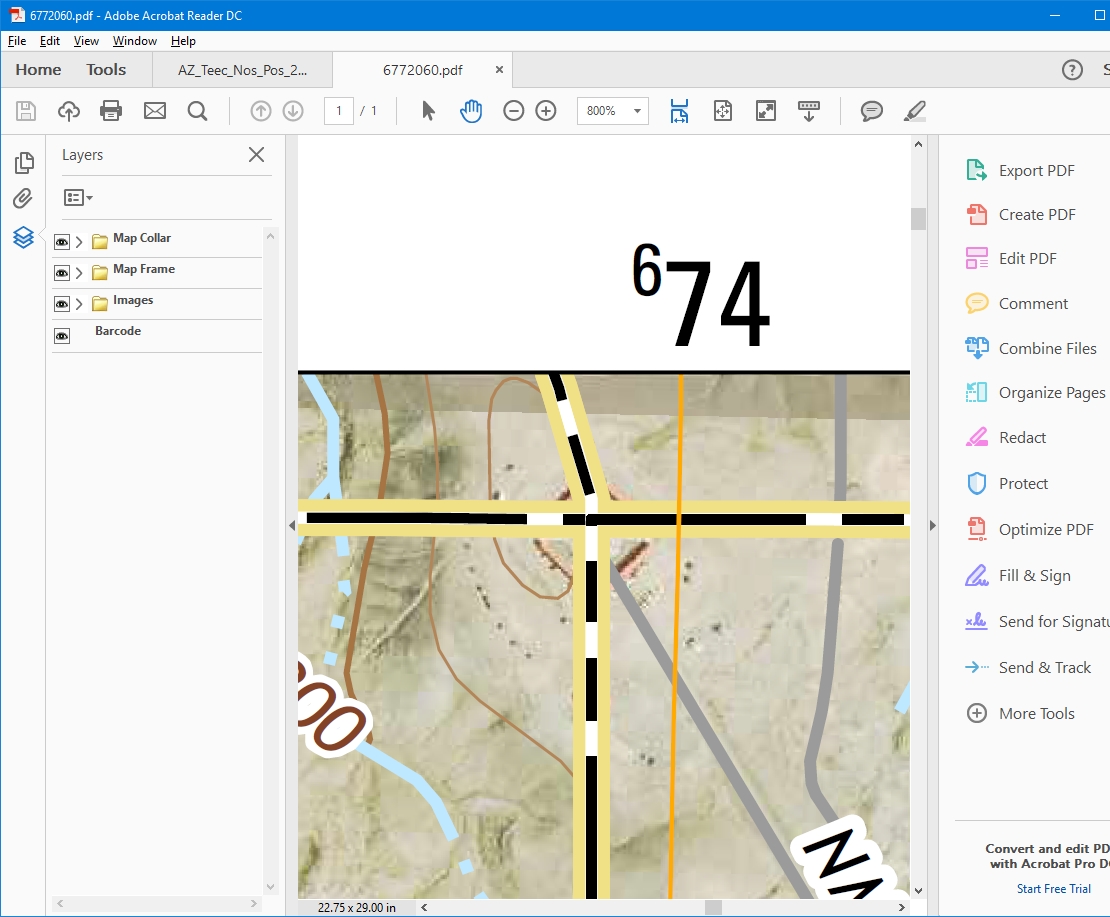Open the Find text magnifier
The width and height of the screenshot is (1110, 917).
197,111
